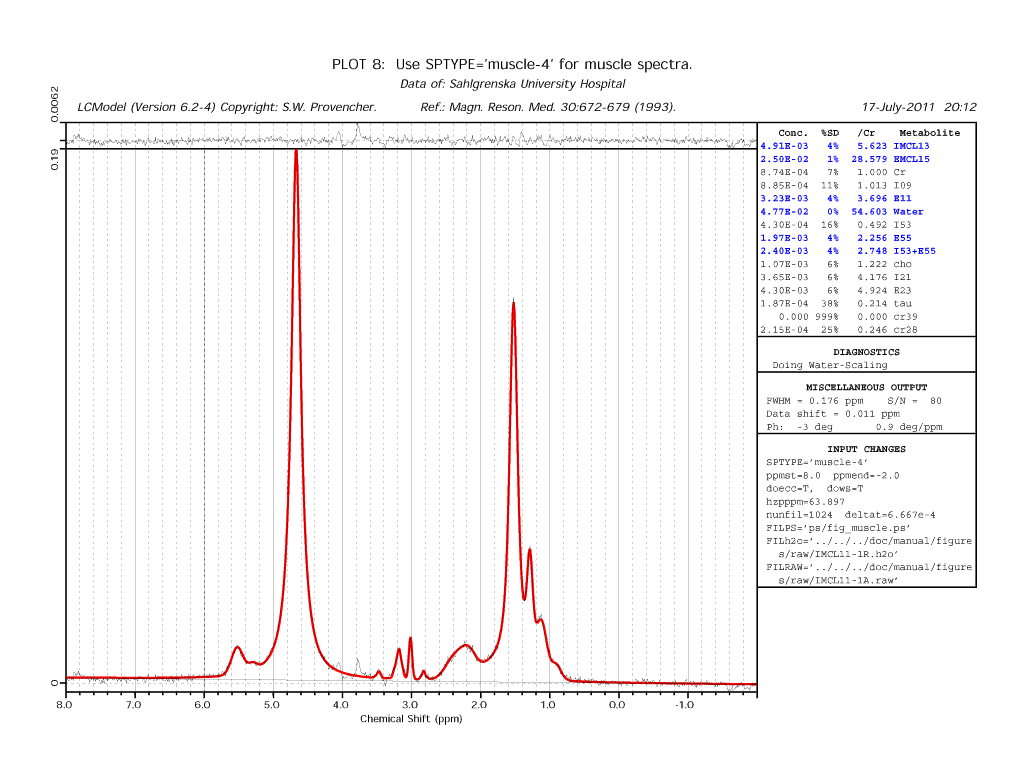Click the DIAGNOSTICS section heading

pyautogui.click(x=866, y=352)
